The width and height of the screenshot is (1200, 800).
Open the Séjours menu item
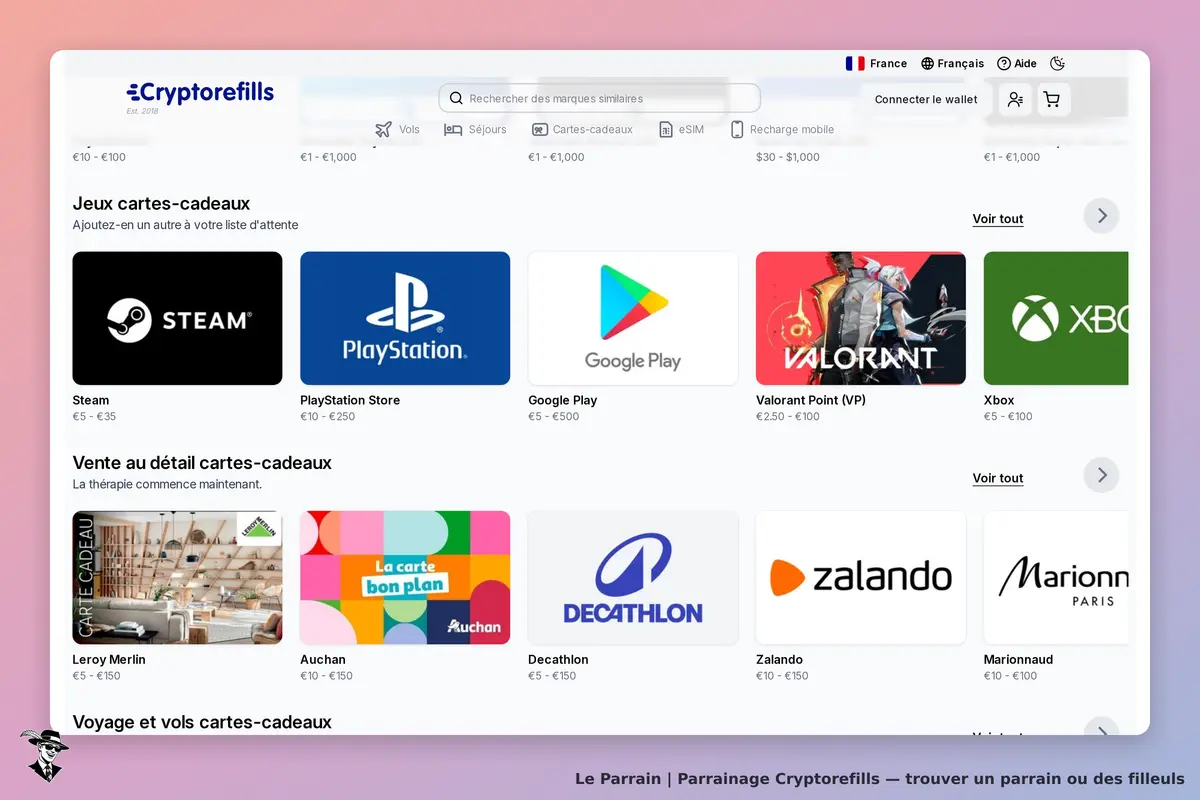click(475, 129)
